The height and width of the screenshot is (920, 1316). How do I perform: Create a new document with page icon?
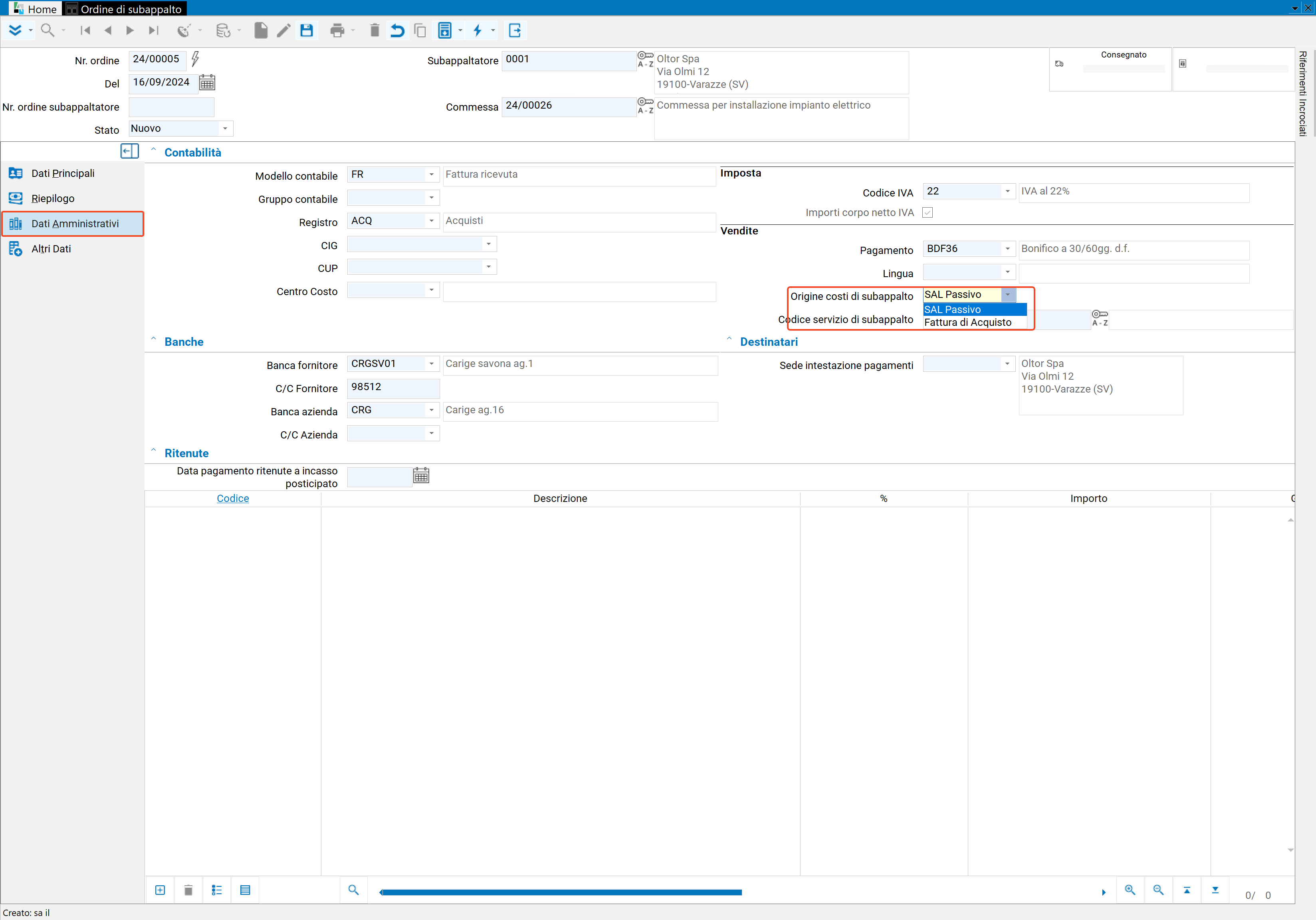click(x=261, y=30)
